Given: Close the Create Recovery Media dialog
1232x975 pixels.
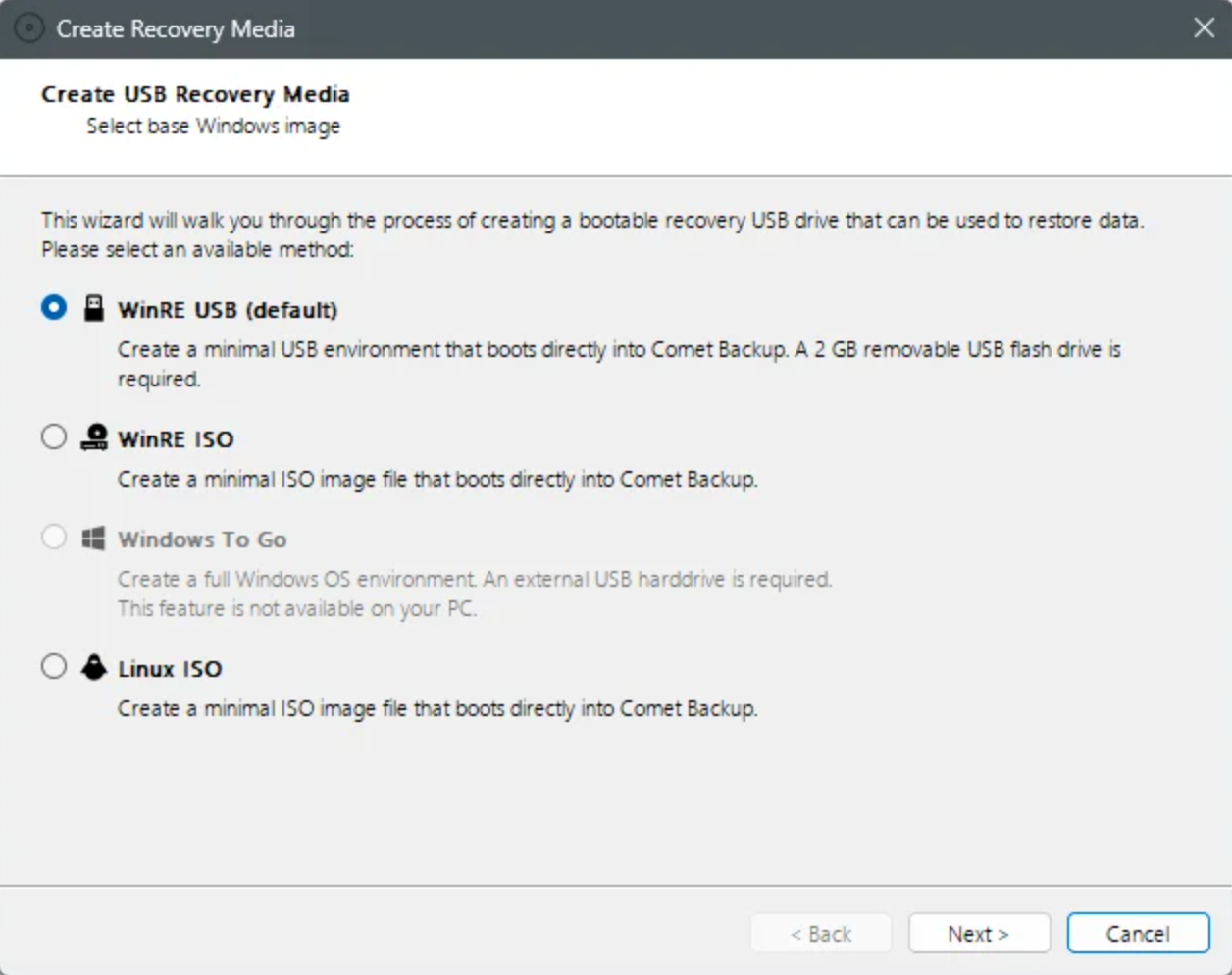Looking at the screenshot, I should click(1204, 28).
